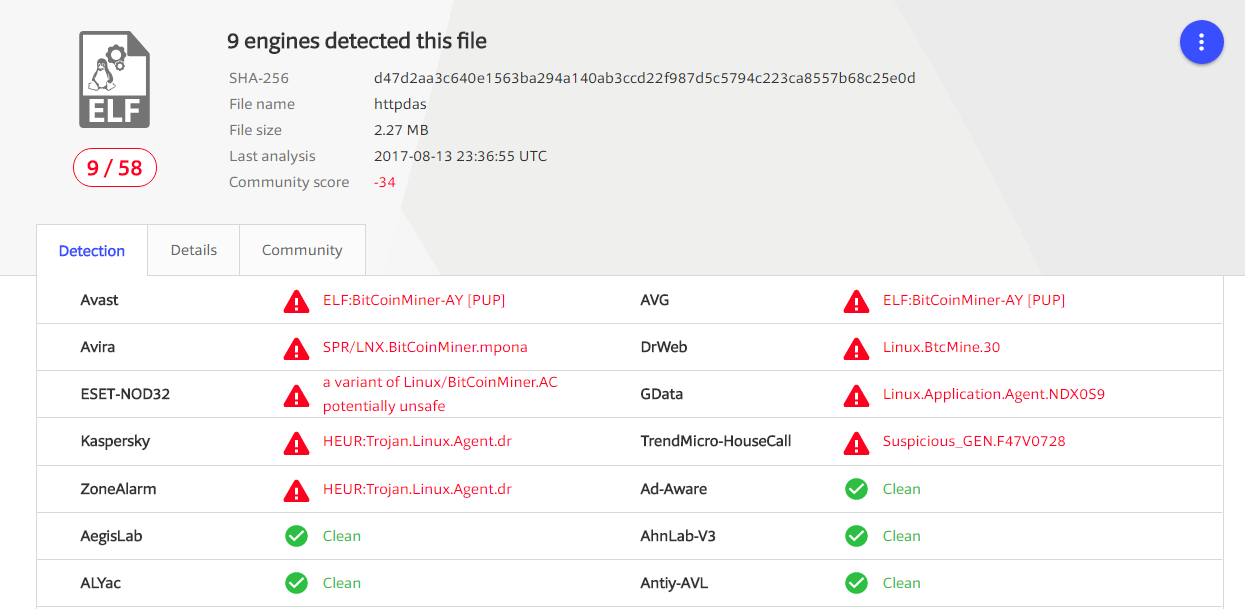The width and height of the screenshot is (1245, 609).
Task: Click the warning icon in the Kaspersky row
Action: pos(296,442)
